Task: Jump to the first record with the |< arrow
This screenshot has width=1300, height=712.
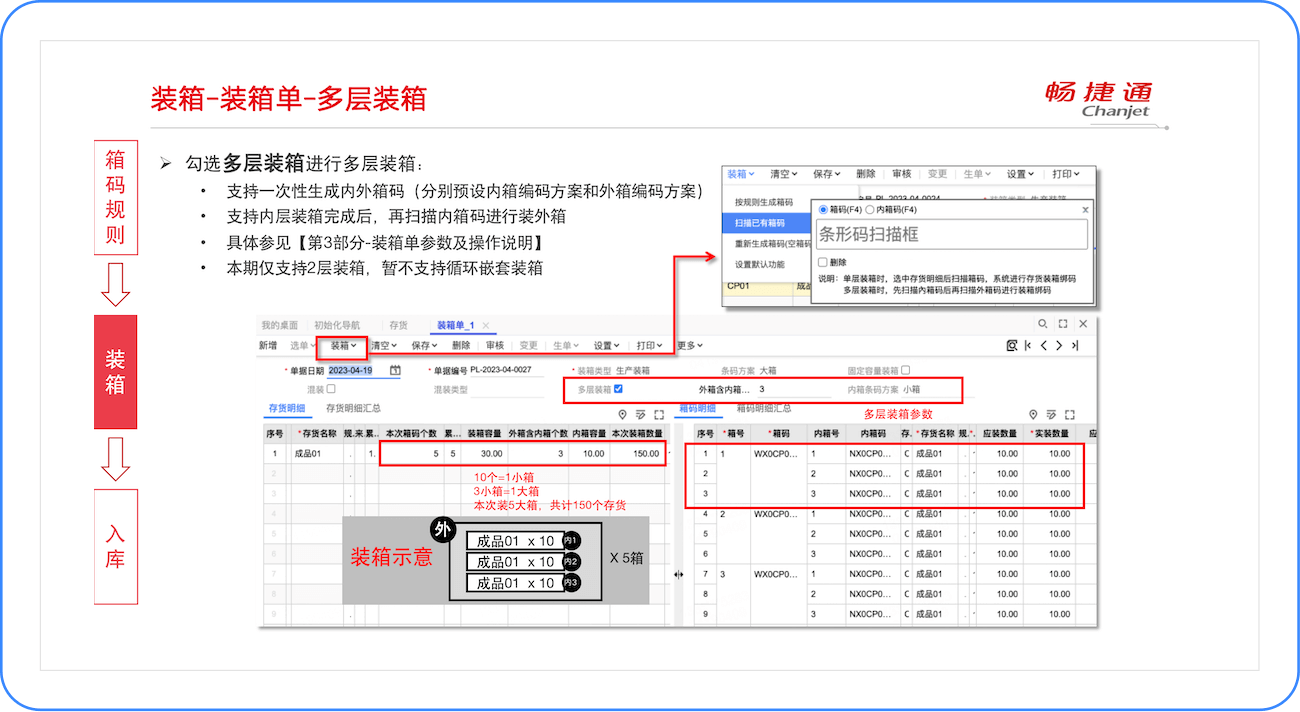Action: tap(1028, 345)
